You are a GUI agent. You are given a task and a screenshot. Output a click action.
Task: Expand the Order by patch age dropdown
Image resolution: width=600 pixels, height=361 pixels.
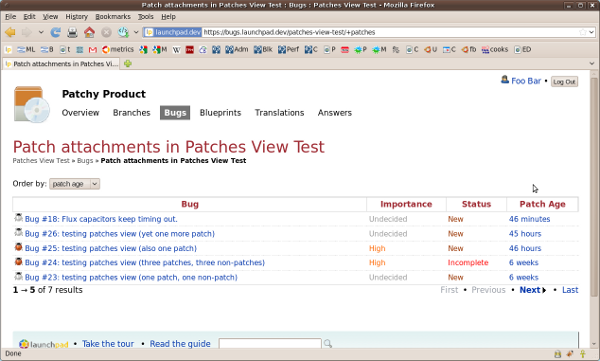tap(75, 184)
